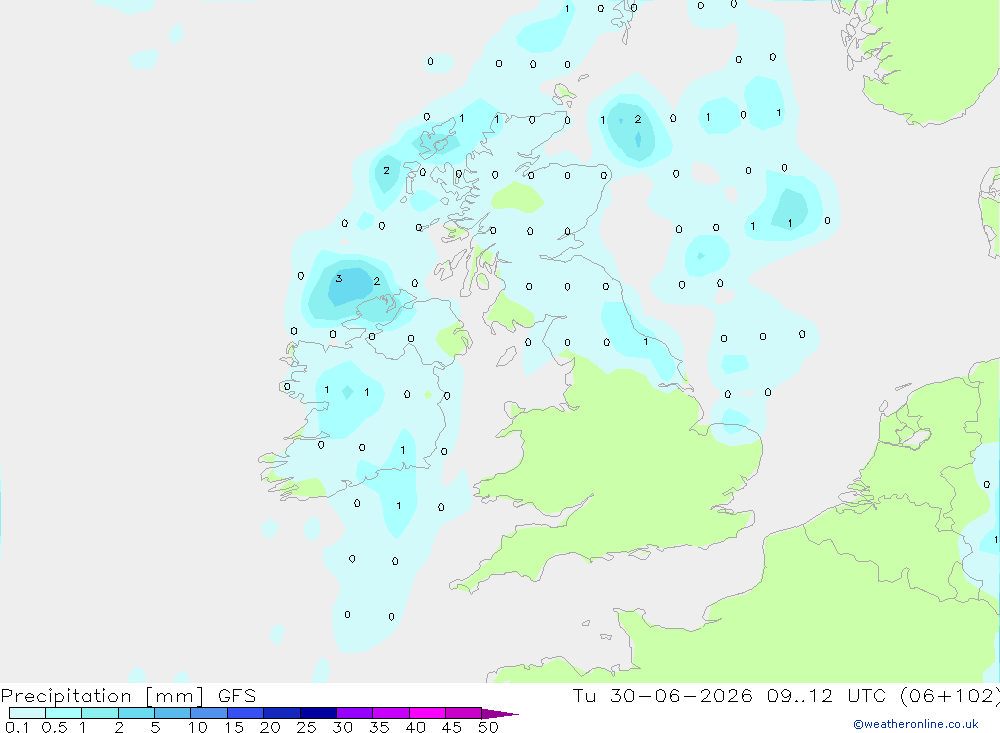Select the 10–15 mm legend swatch
The image size is (1000, 733).
[x=209, y=713]
